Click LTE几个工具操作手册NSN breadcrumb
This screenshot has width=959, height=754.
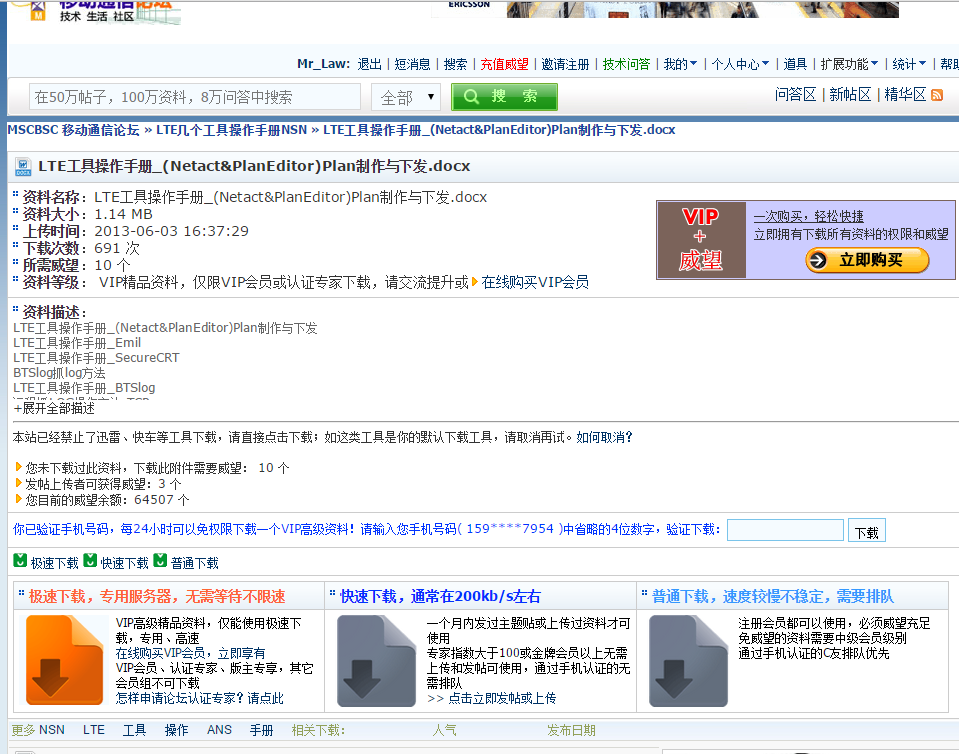pos(231,130)
